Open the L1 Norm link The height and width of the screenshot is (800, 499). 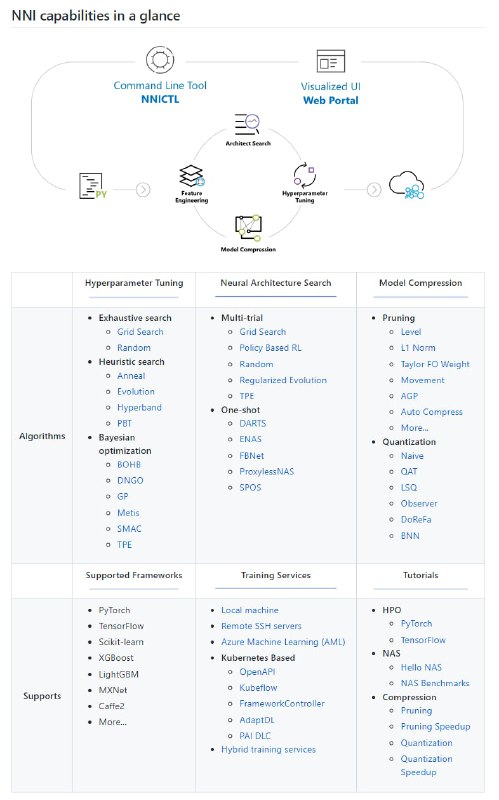pyautogui.click(x=418, y=347)
